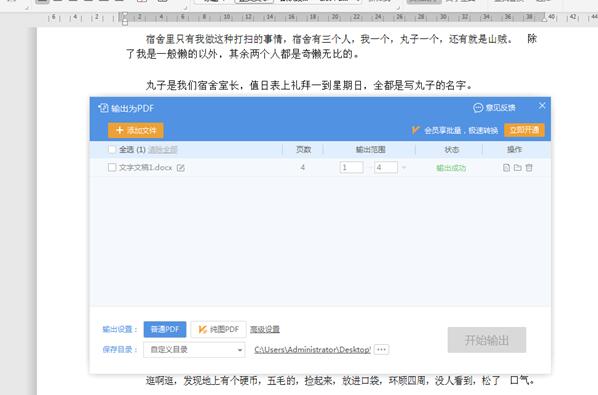Click the 意见反馈 feedback icon
This screenshot has height=395, width=598.
pyautogui.click(x=478, y=108)
